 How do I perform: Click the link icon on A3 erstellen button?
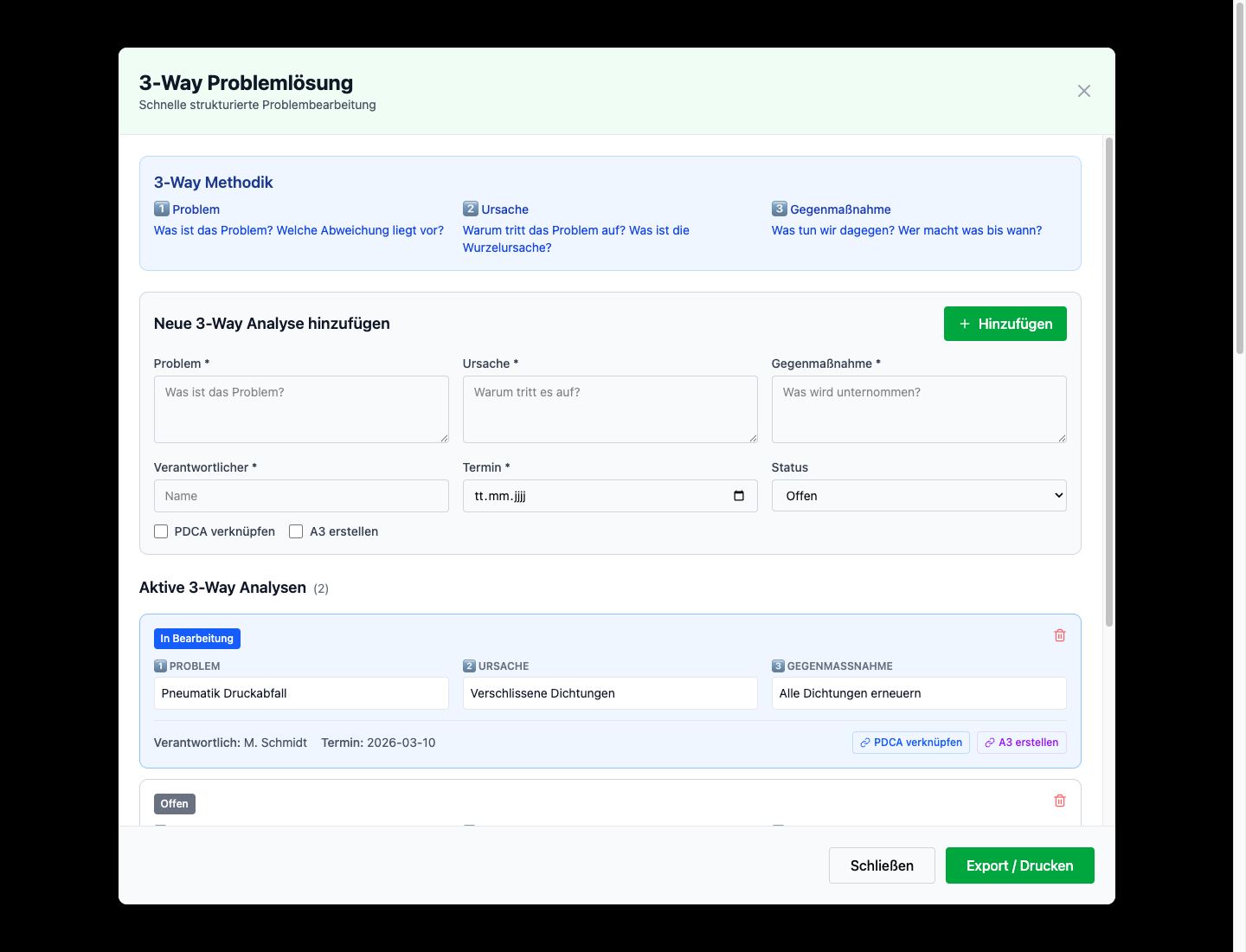989,743
